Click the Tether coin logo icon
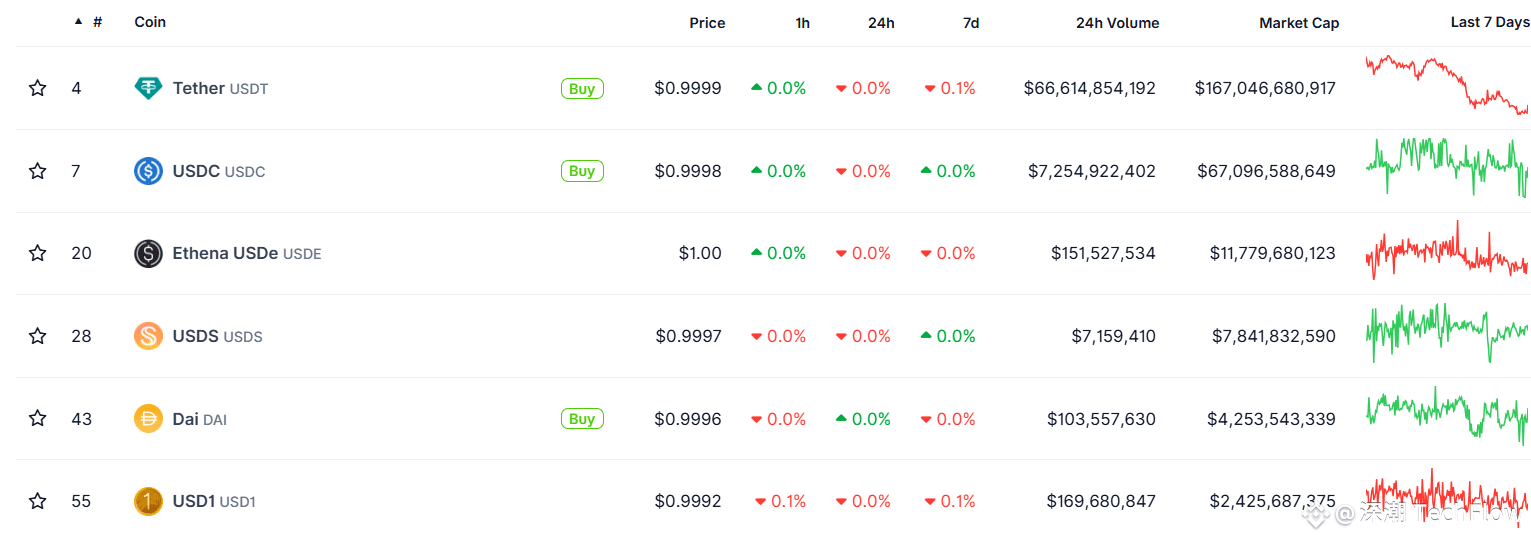Screen dimensions: 1531x540 148,88
